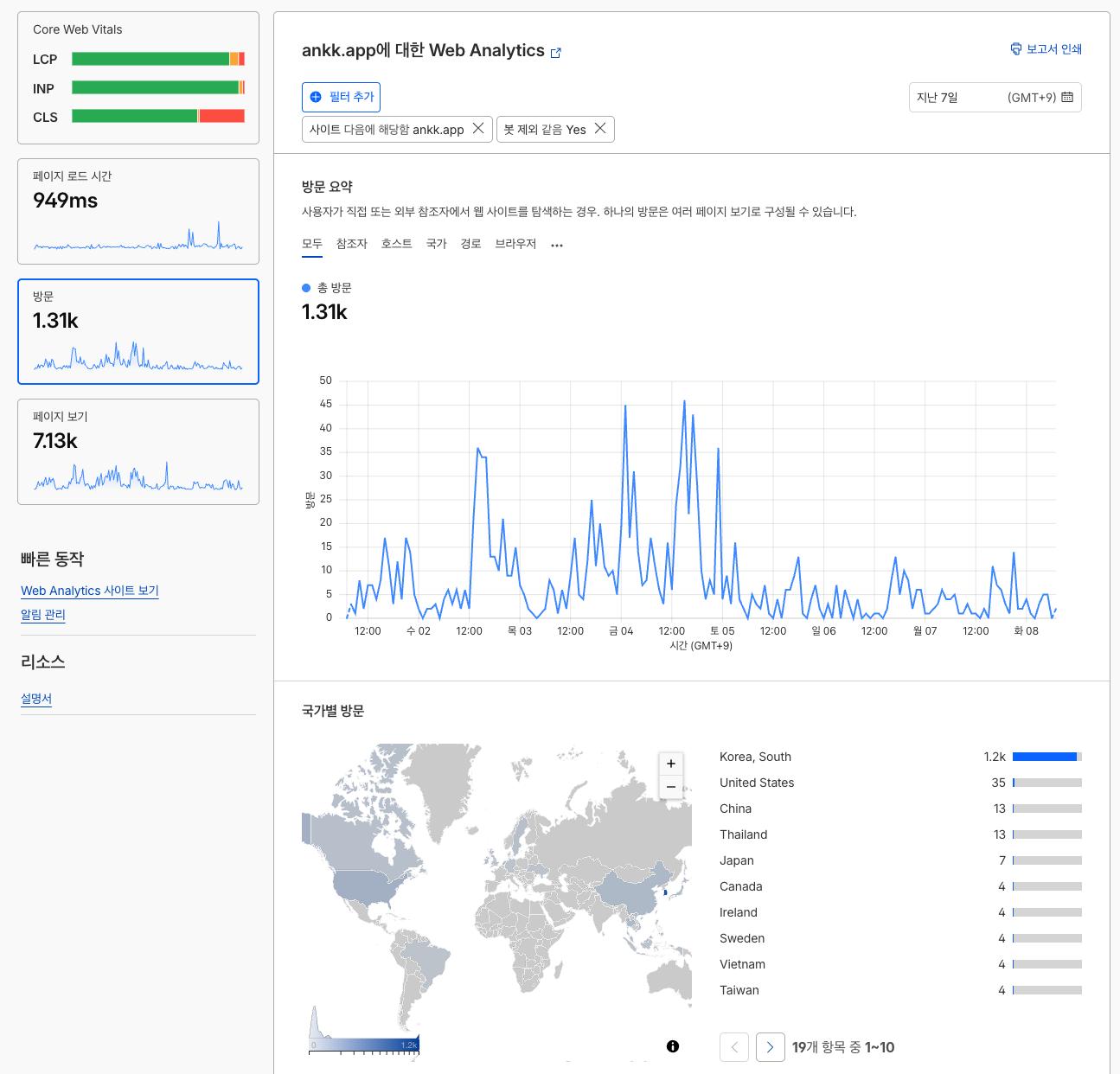Switch to the 참조자 tab
This screenshot has height=1074, width=1120.
(x=352, y=244)
